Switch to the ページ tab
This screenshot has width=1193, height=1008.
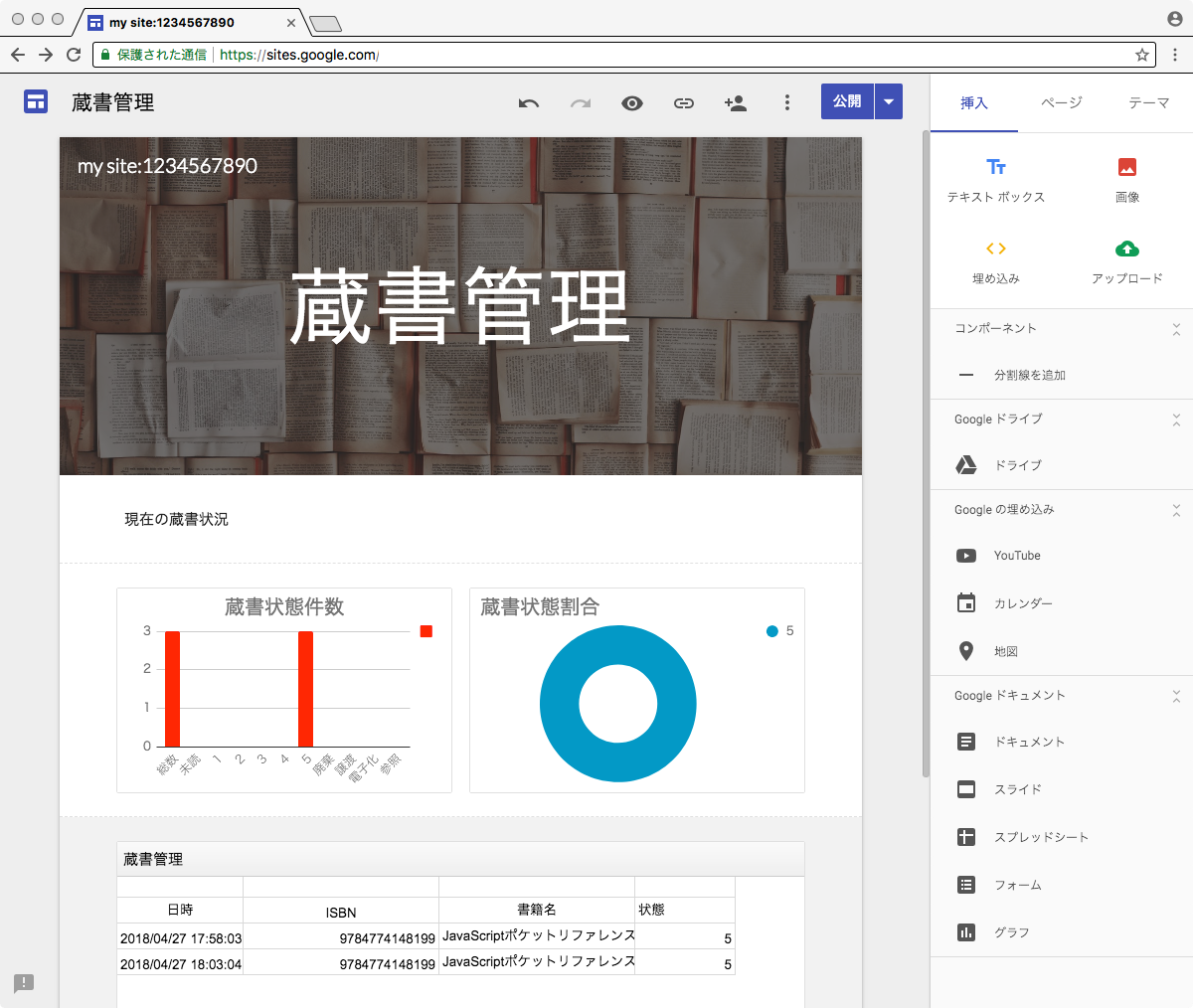(x=1061, y=103)
